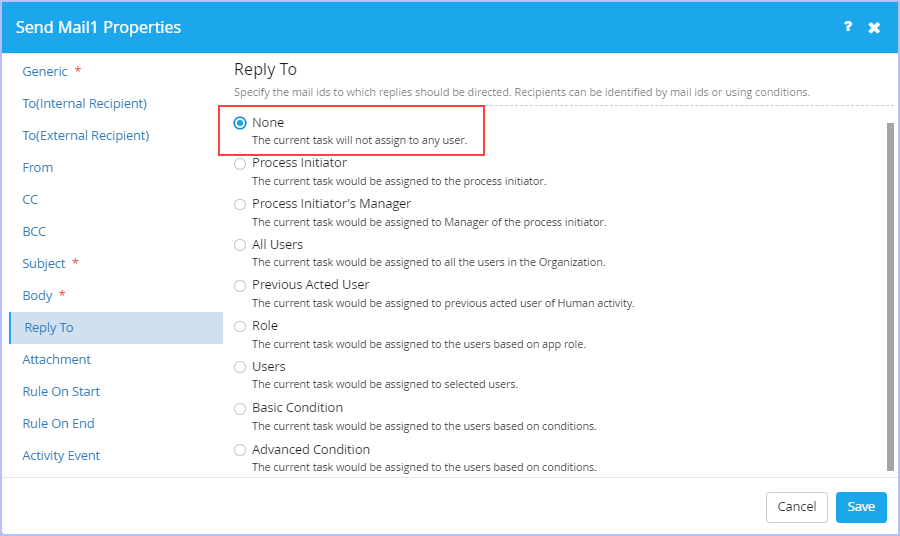Choose the Role radio button
The width and height of the screenshot is (900, 536).
click(x=240, y=327)
